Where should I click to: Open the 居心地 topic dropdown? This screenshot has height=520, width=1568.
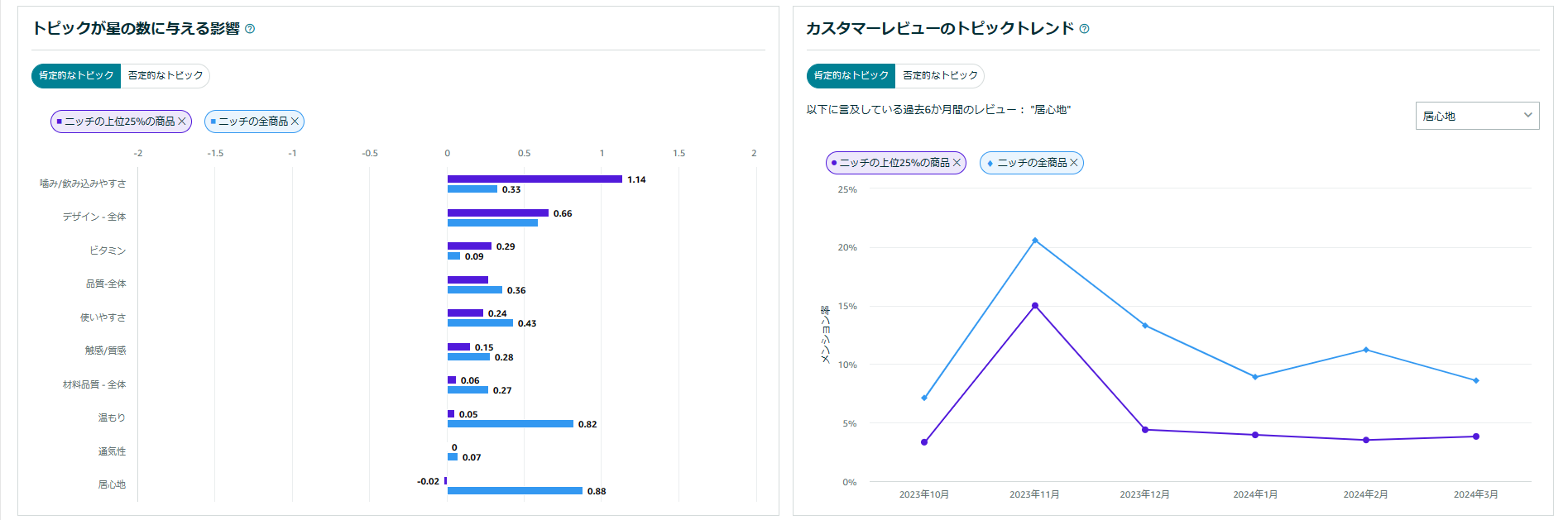click(x=1477, y=116)
